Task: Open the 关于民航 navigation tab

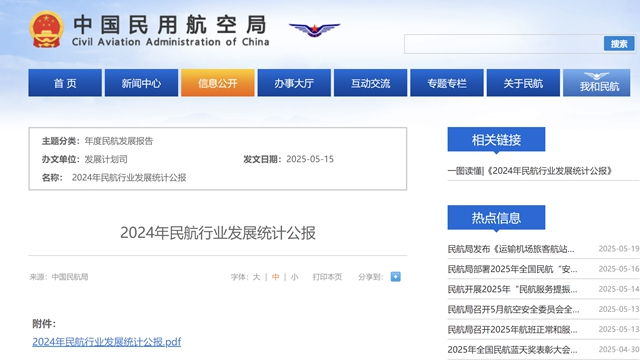Action: [523, 83]
